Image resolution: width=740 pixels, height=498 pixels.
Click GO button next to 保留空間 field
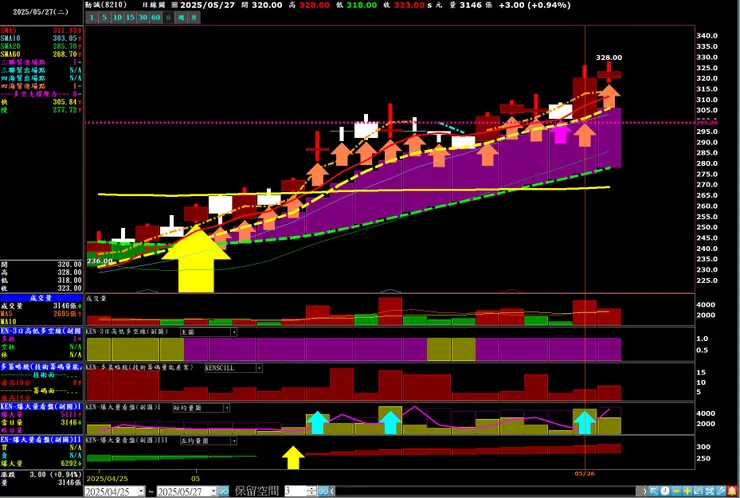click(323, 491)
